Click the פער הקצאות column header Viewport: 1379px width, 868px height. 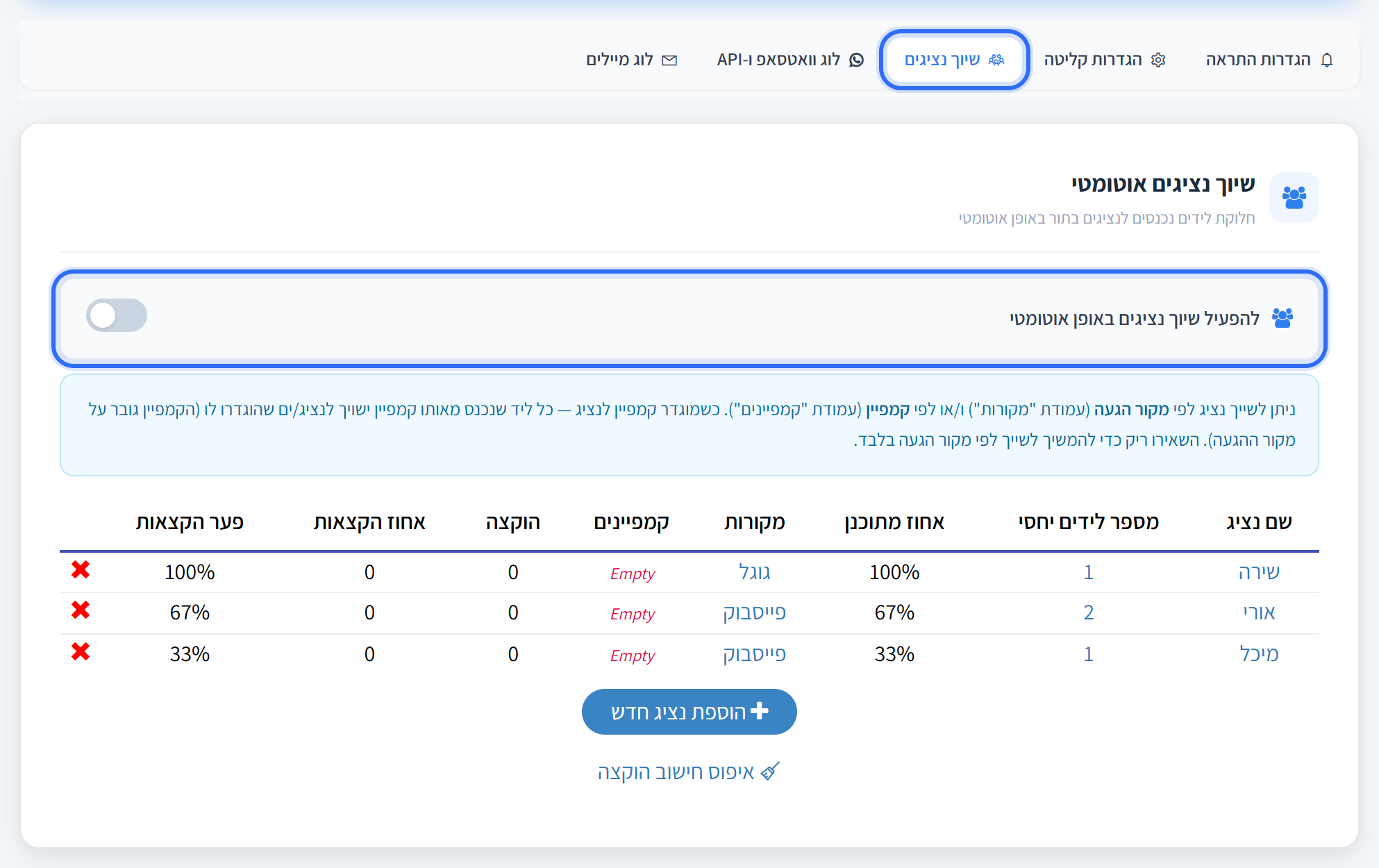point(190,522)
